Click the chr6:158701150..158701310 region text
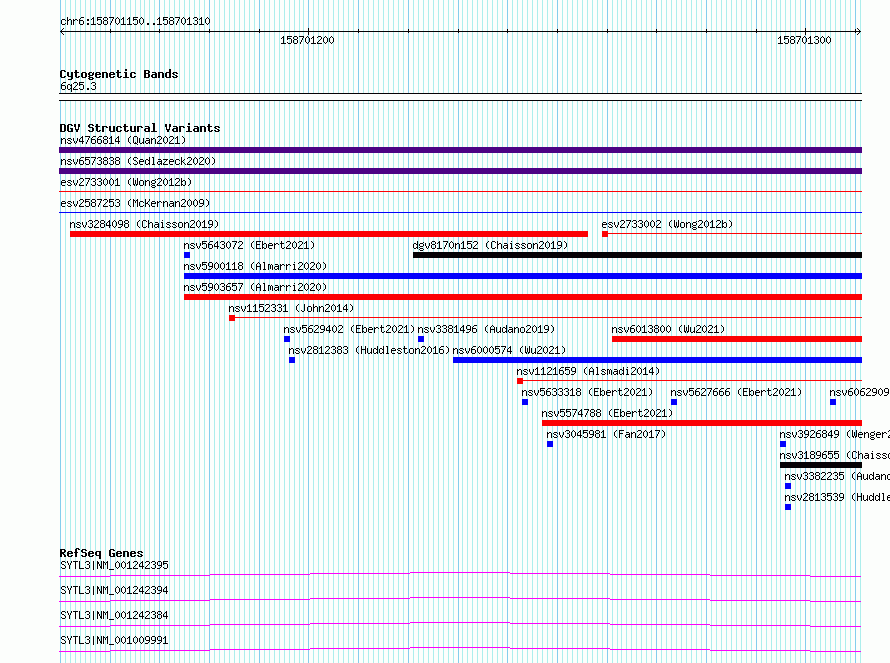890x663 pixels. [135, 22]
